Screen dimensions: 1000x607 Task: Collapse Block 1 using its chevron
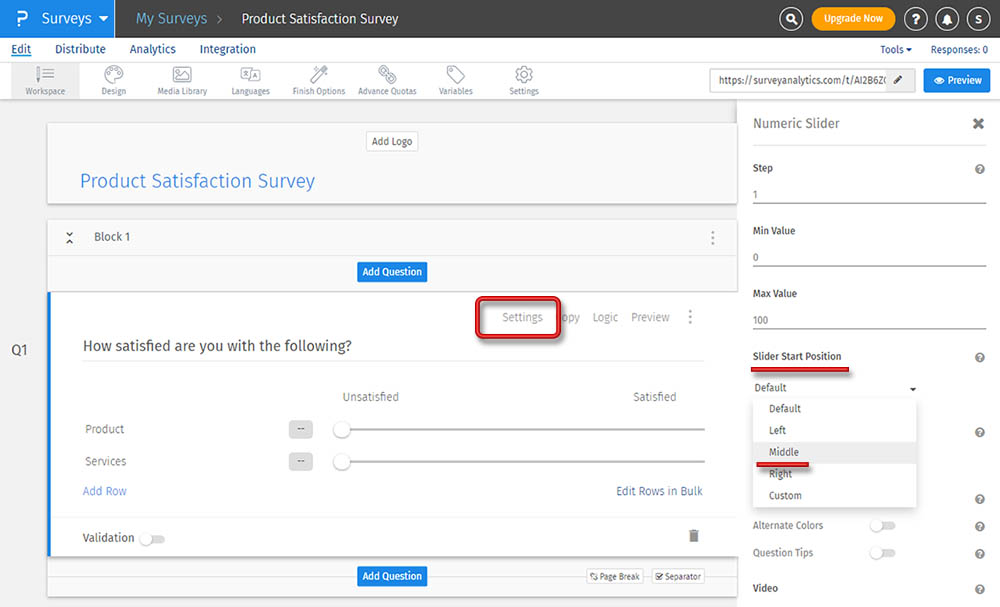(69, 237)
